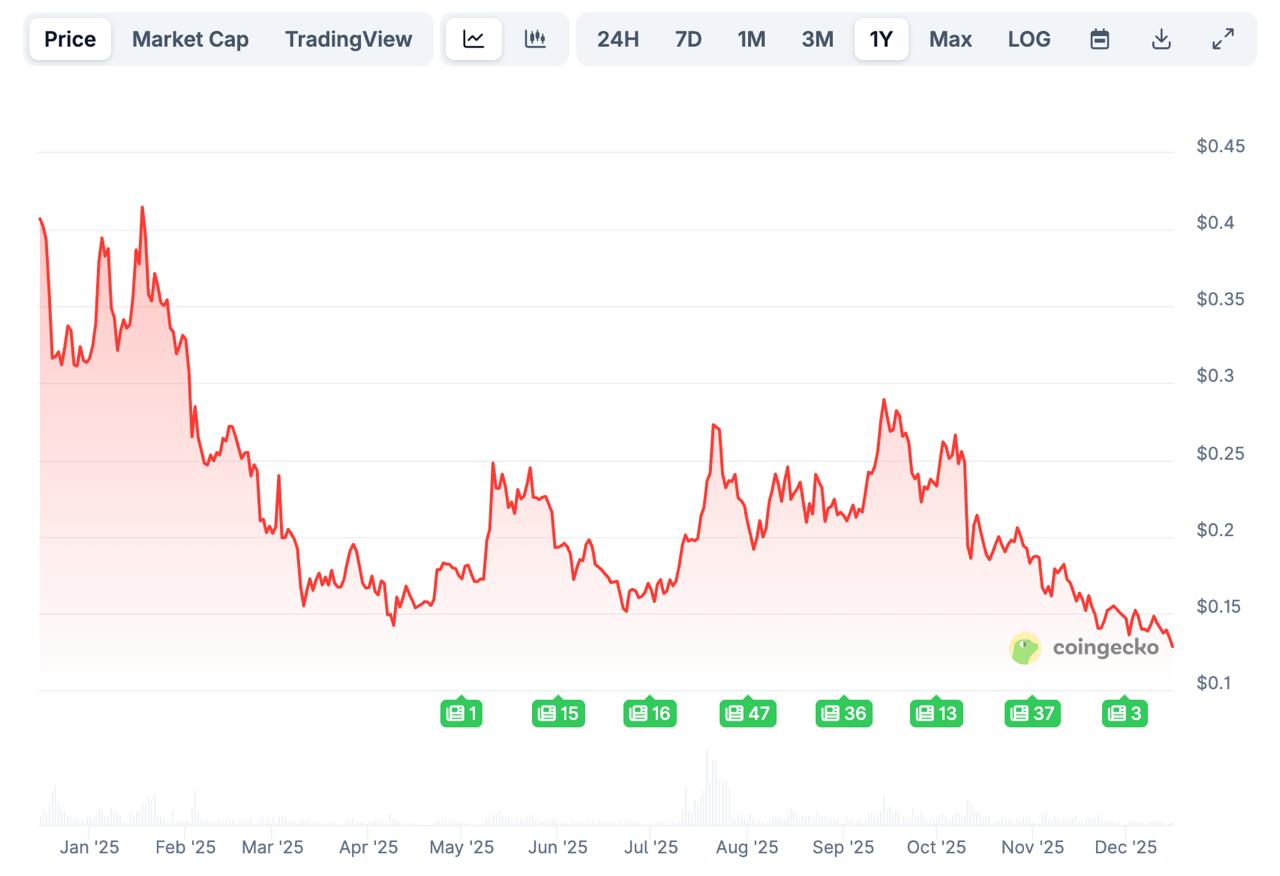Toggle the 1Y time range selection
The height and width of the screenshot is (876, 1280).
(881, 39)
